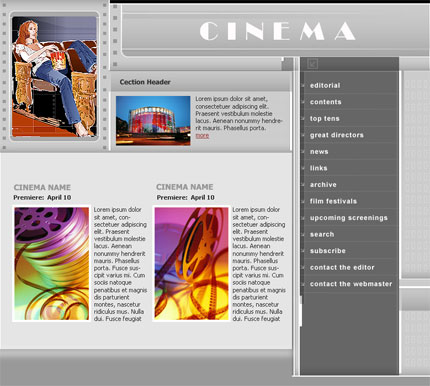Go to the contents page
The height and width of the screenshot is (386, 430).
[x=325, y=102]
